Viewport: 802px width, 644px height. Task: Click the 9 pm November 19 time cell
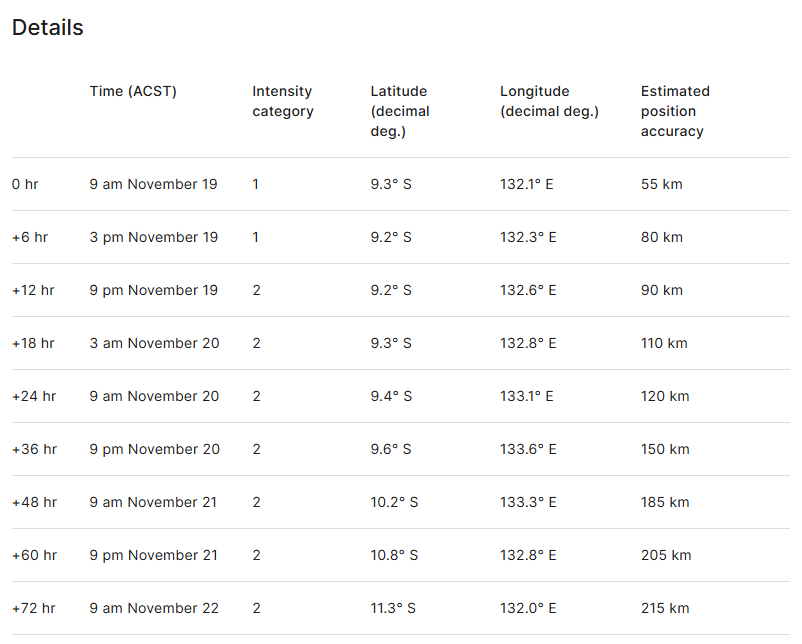pyautogui.click(x=153, y=290)
